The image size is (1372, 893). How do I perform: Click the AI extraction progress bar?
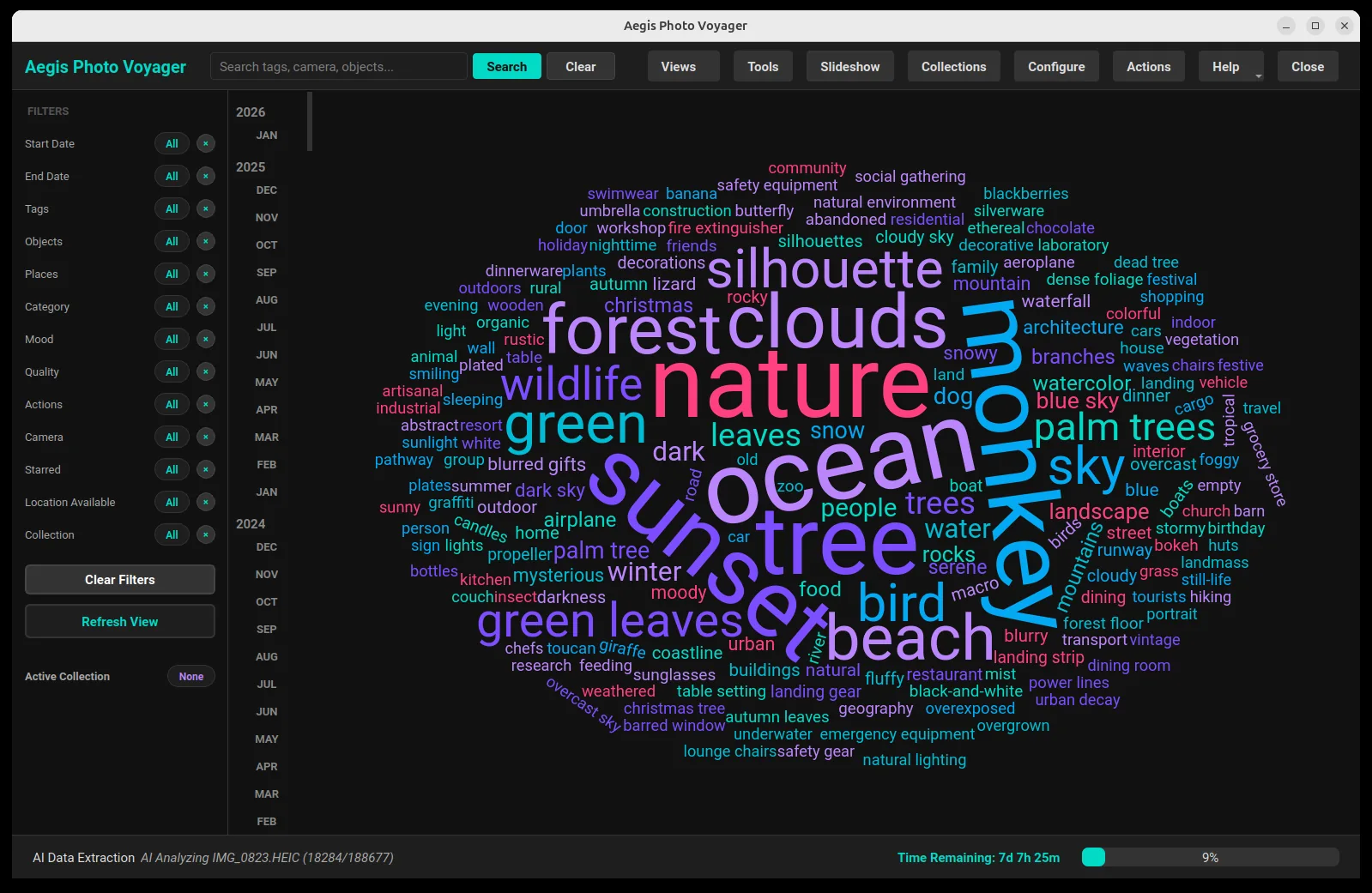coord(1210,857)
